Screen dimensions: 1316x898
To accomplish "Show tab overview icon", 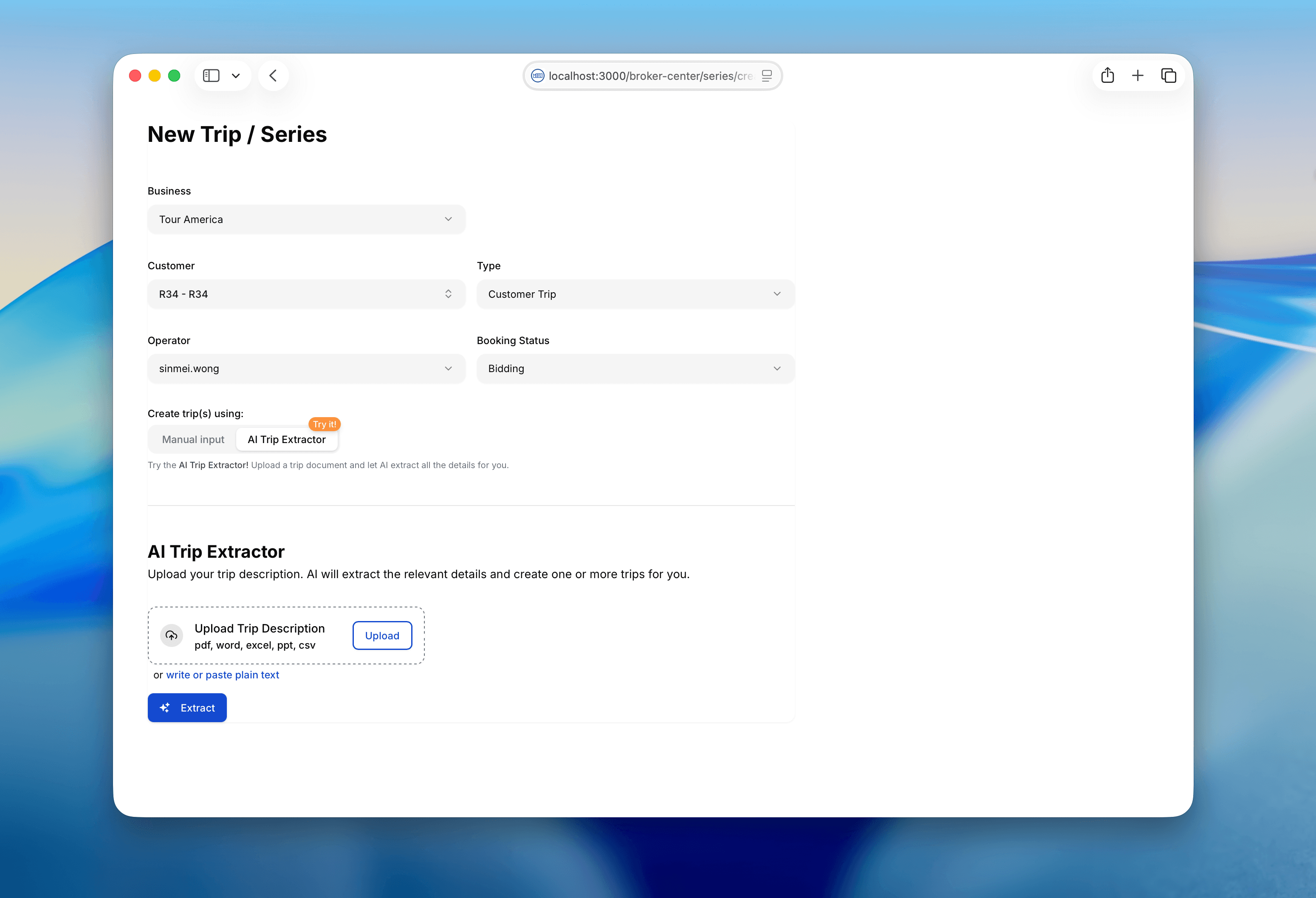I will 1168,75.
